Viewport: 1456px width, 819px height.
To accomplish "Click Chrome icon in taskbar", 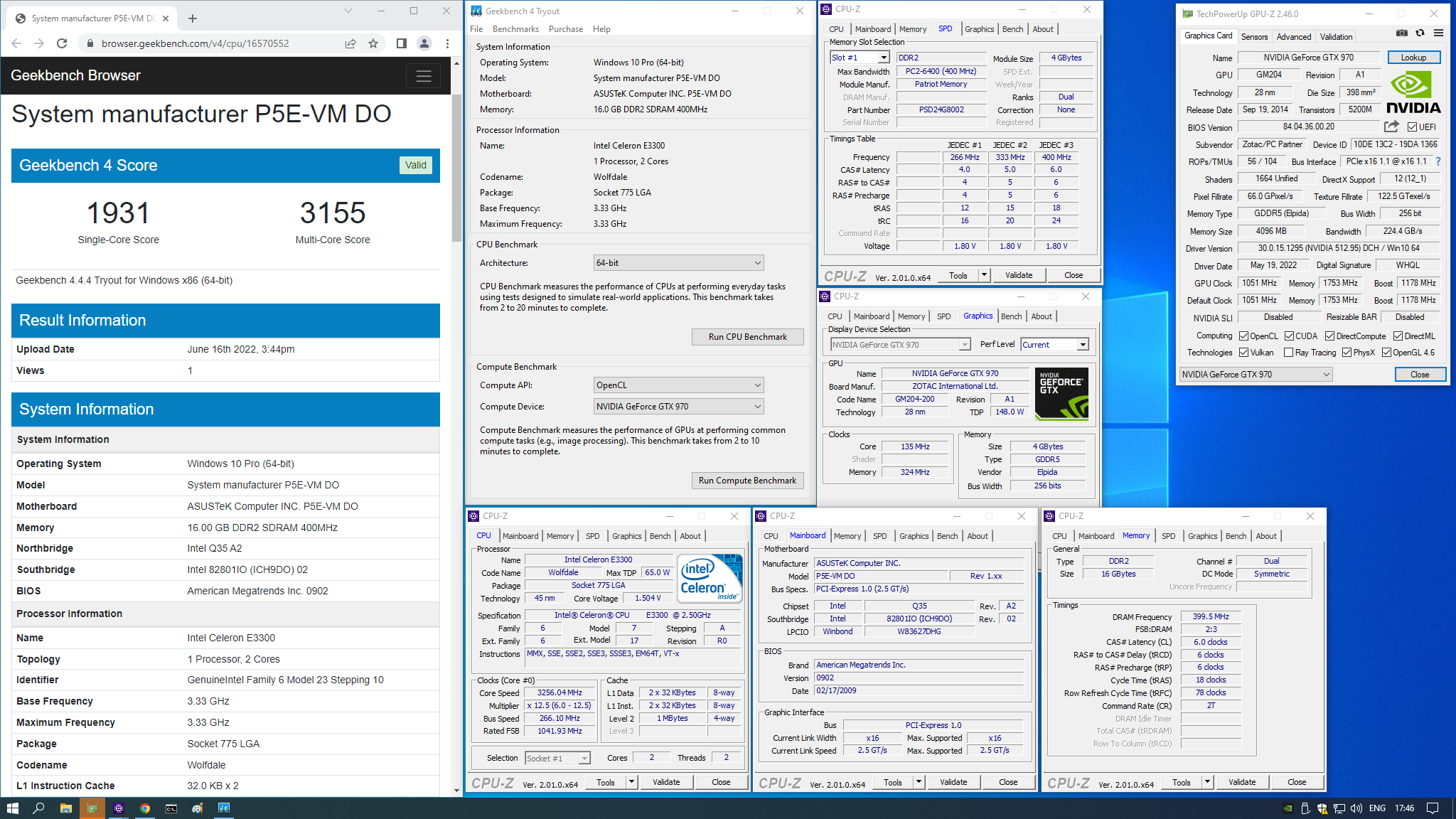I will (145, 808).
